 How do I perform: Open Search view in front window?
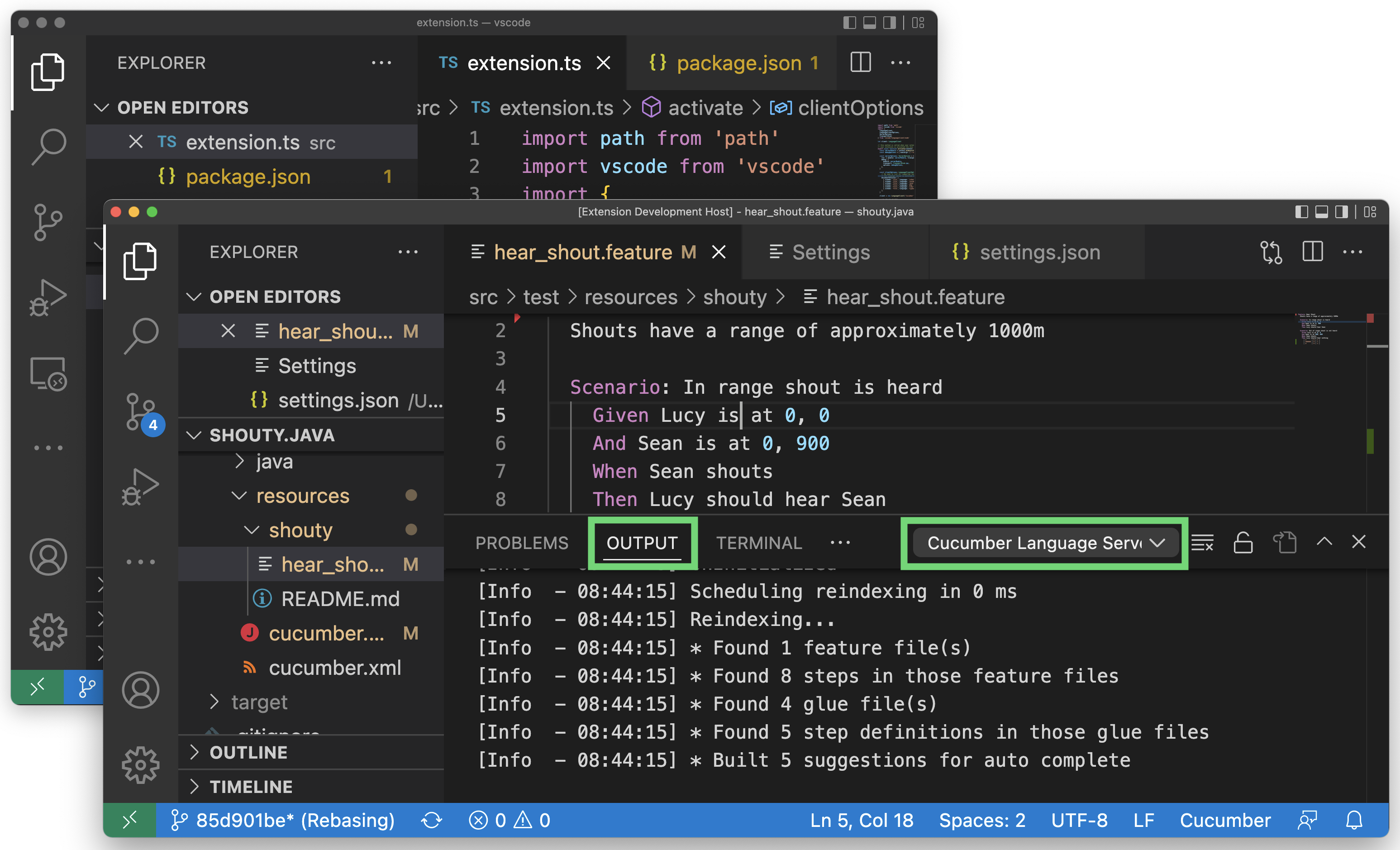(140, 335)
